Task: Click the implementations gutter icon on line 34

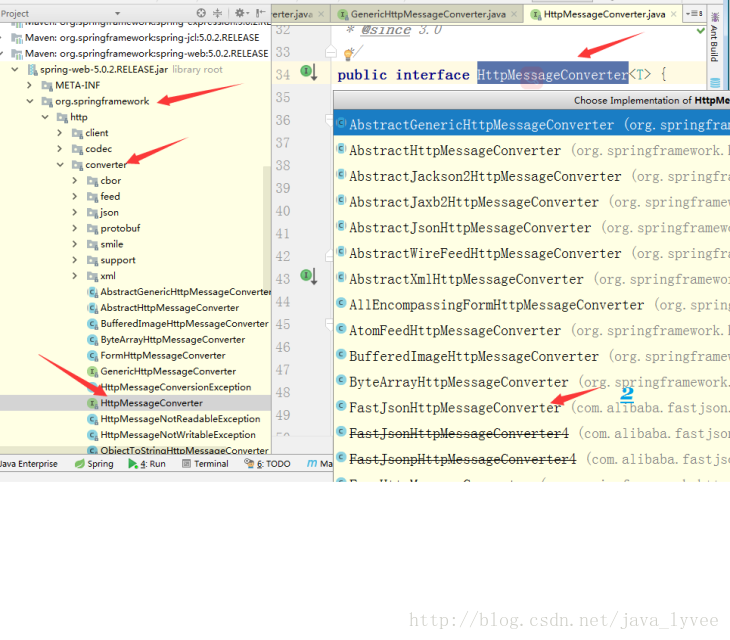Action: pos(309,72)
